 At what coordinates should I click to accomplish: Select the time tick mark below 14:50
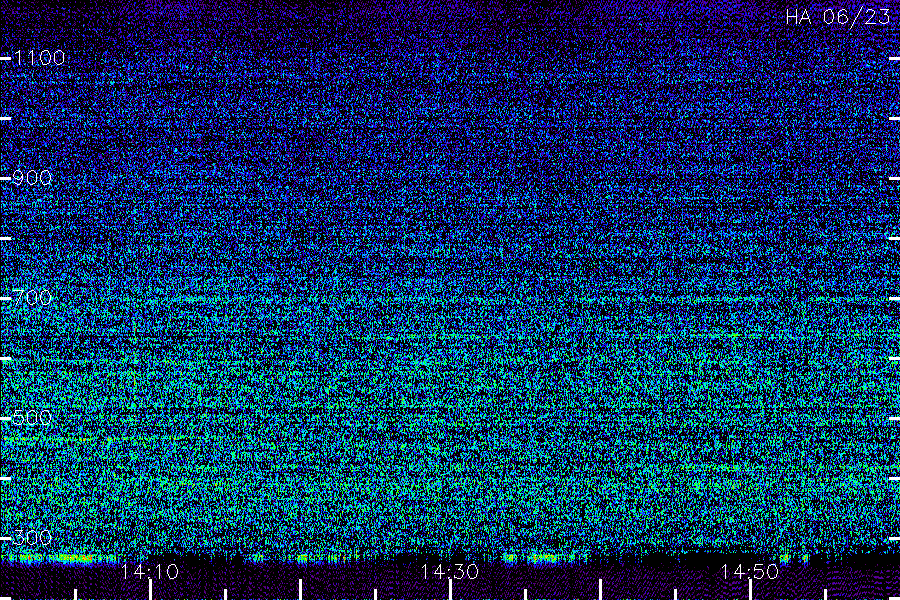pos(750,590)
